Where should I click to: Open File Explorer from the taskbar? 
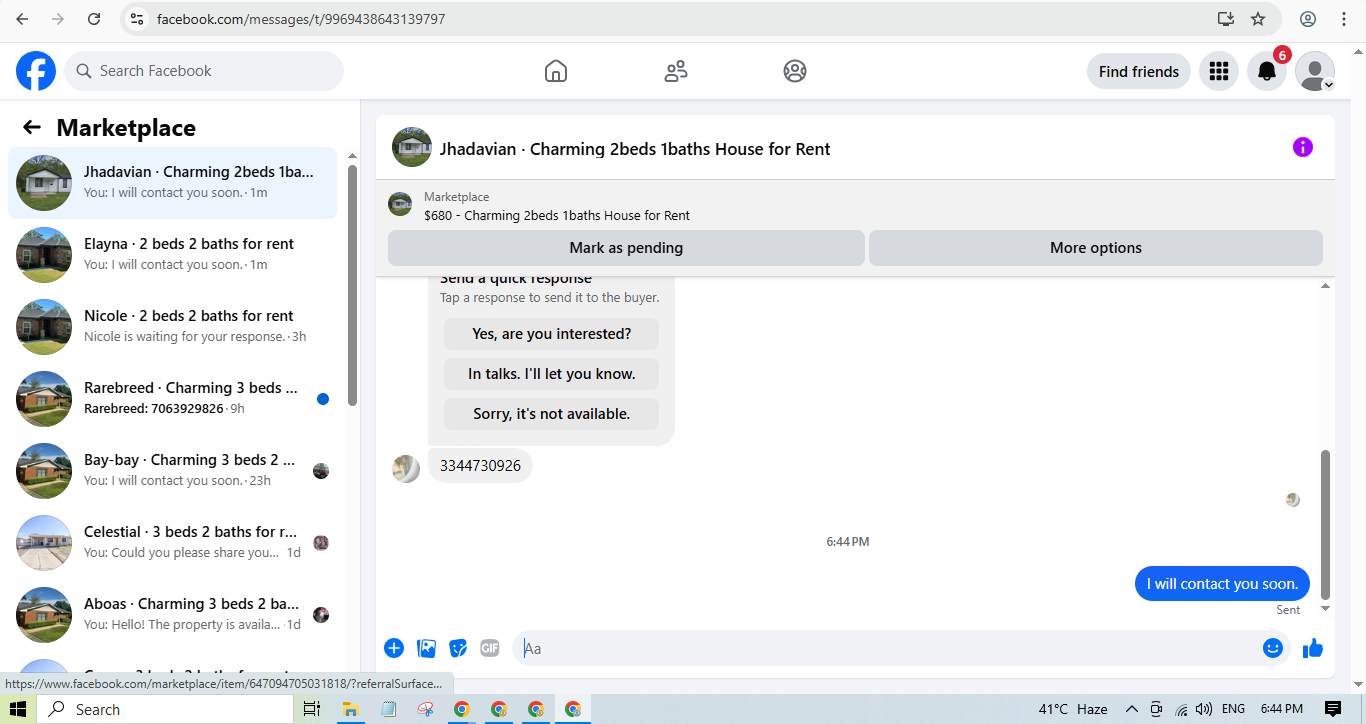click(x=351, y=709)
